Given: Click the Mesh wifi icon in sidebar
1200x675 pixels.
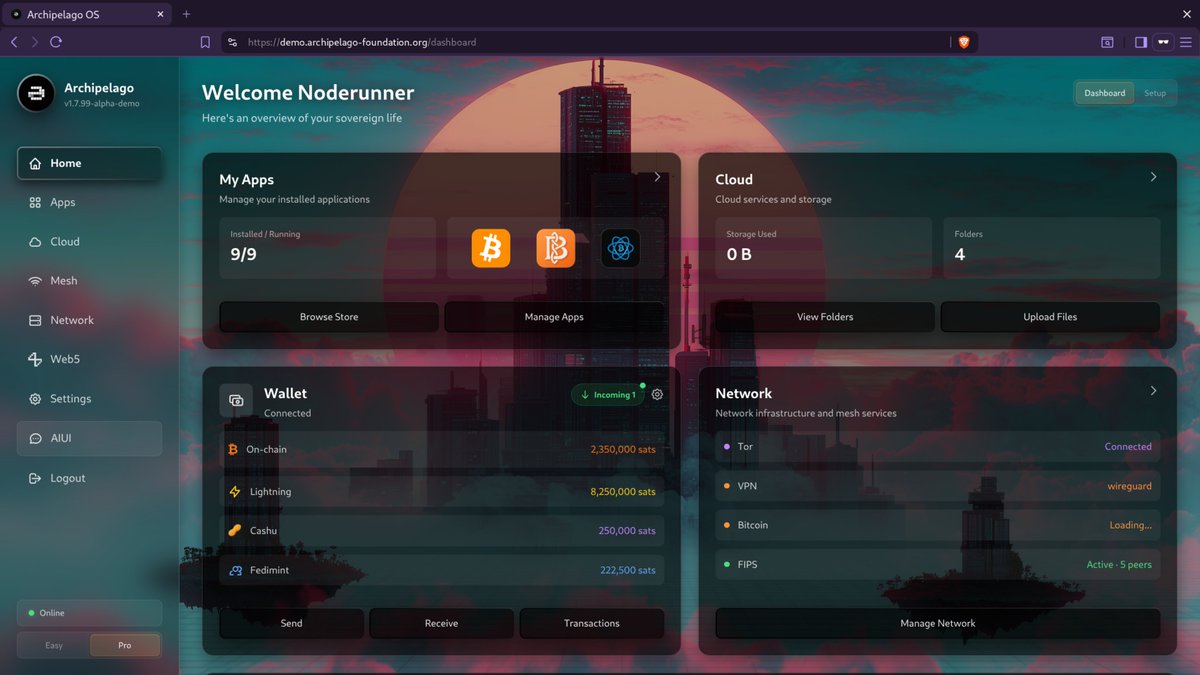Looking at the screenshot, I should (x=36, y=281).
